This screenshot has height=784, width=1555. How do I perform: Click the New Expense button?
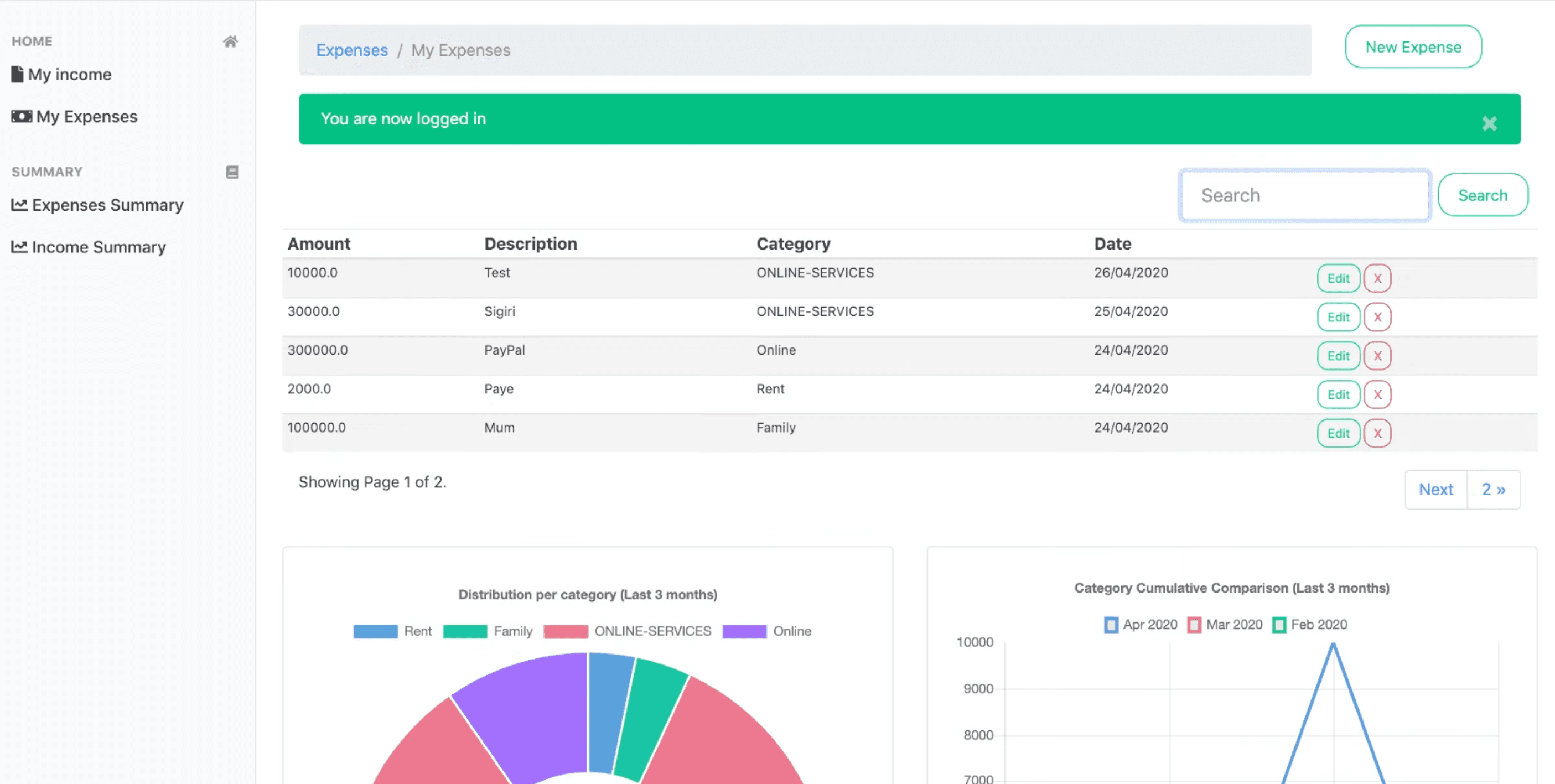[1413, 46]
